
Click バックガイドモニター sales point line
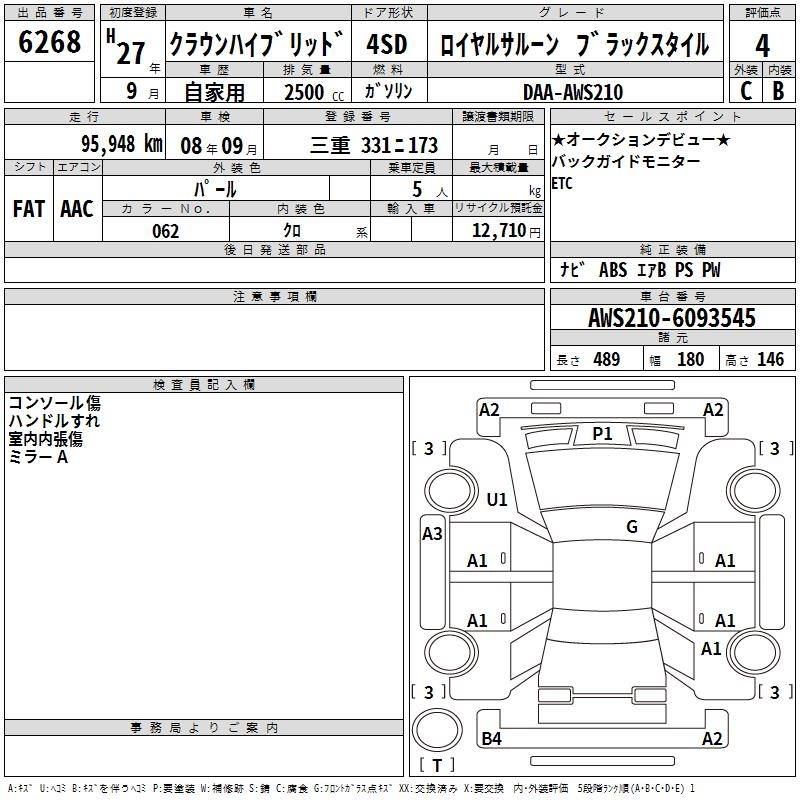[626, 161]
